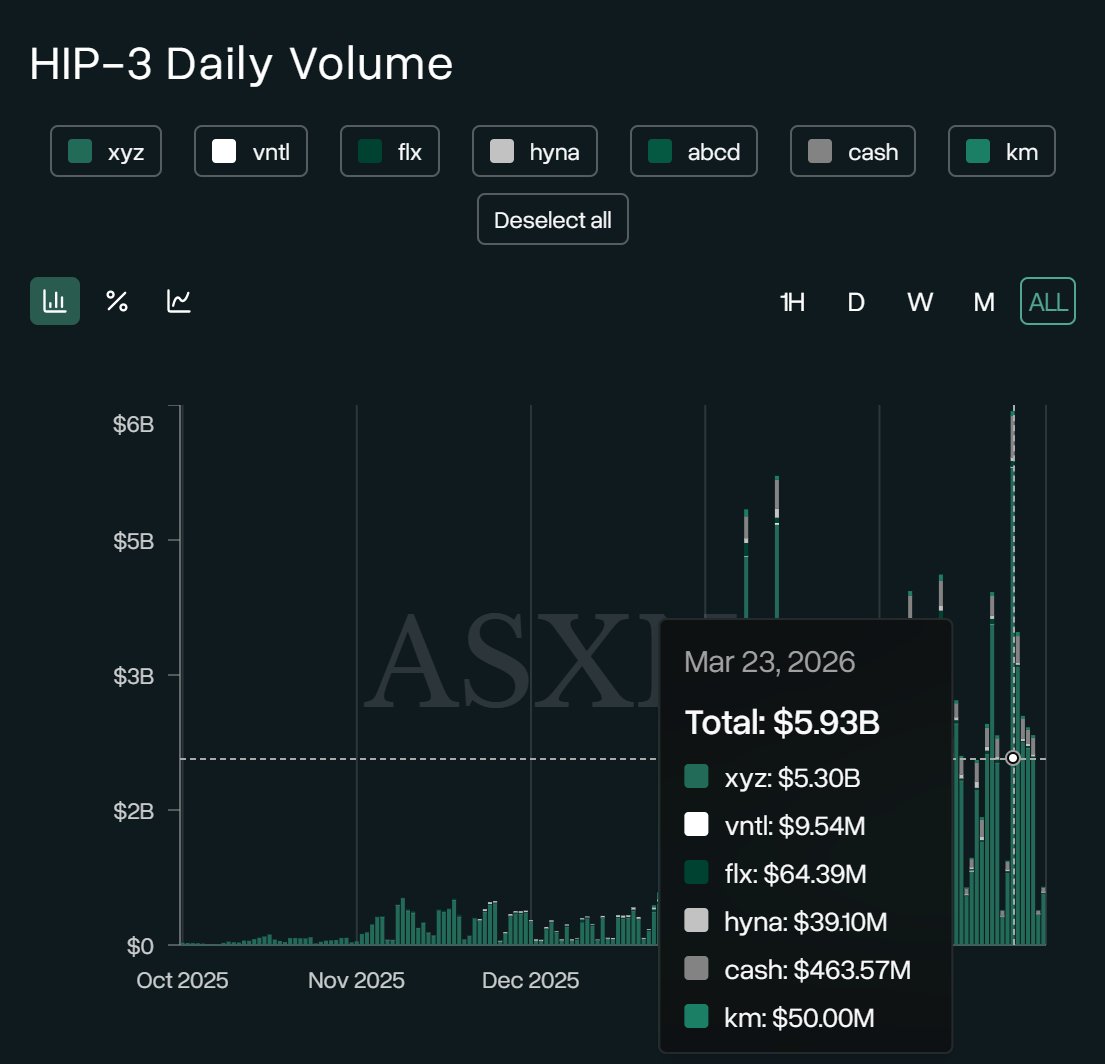Select the 1H timeframe tab

pyautogui.click(x=793, y=302)
